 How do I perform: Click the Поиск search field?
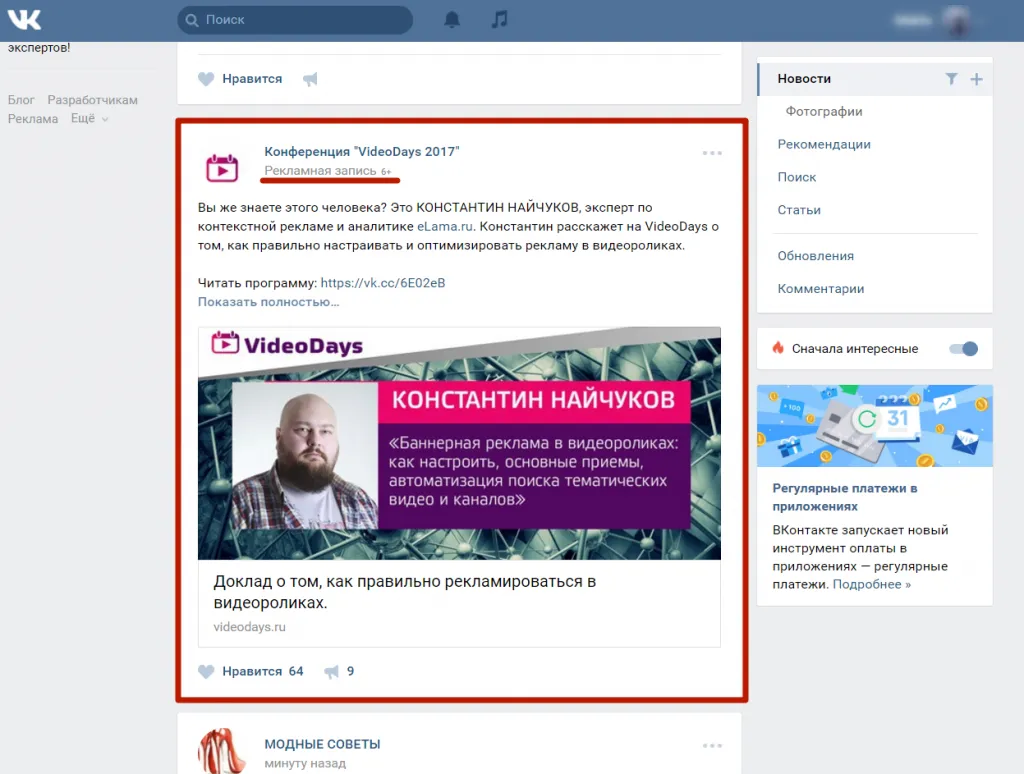(295, 20)
